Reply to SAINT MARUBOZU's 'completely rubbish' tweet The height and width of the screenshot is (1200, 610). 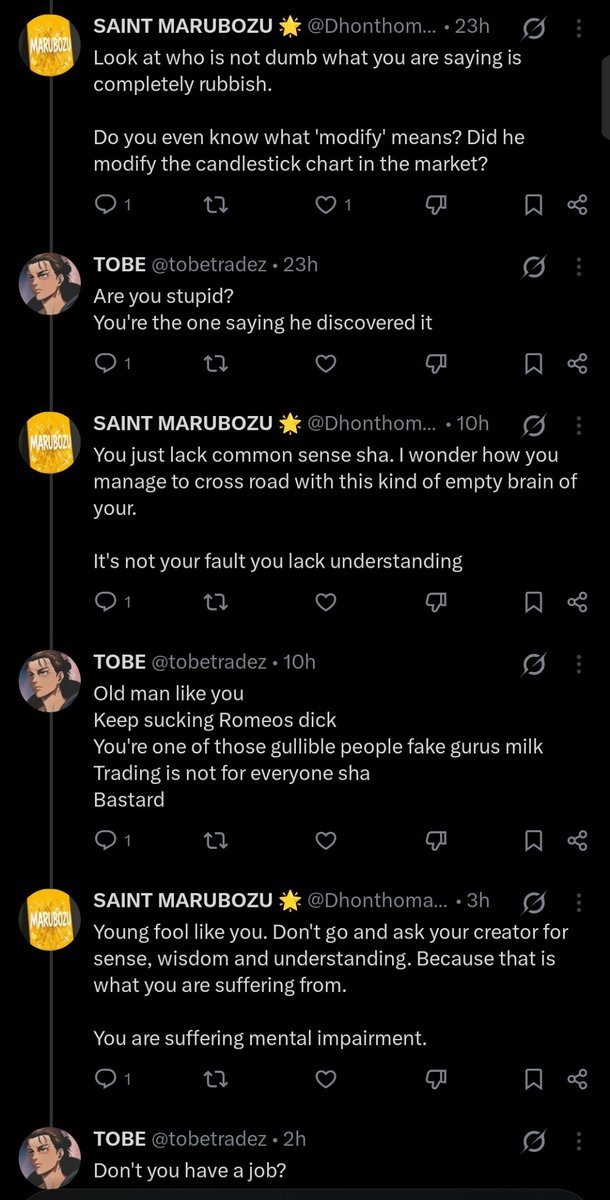click(113, 205)
